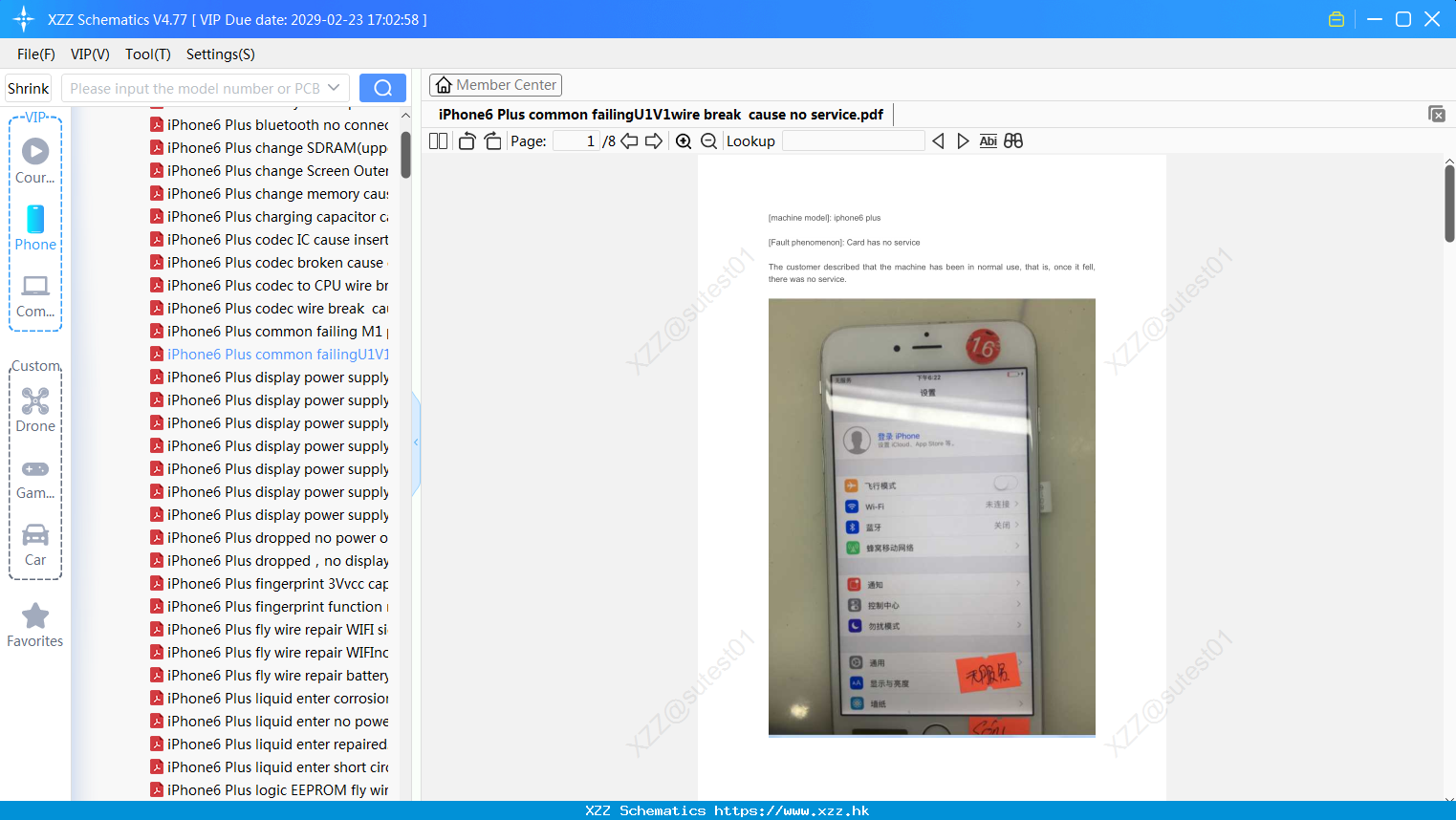Viewport: 1456px width, 820px height.
Task: Open iPhone6 Plus logic EEPROM fly wire file
Action: point(270,790)
